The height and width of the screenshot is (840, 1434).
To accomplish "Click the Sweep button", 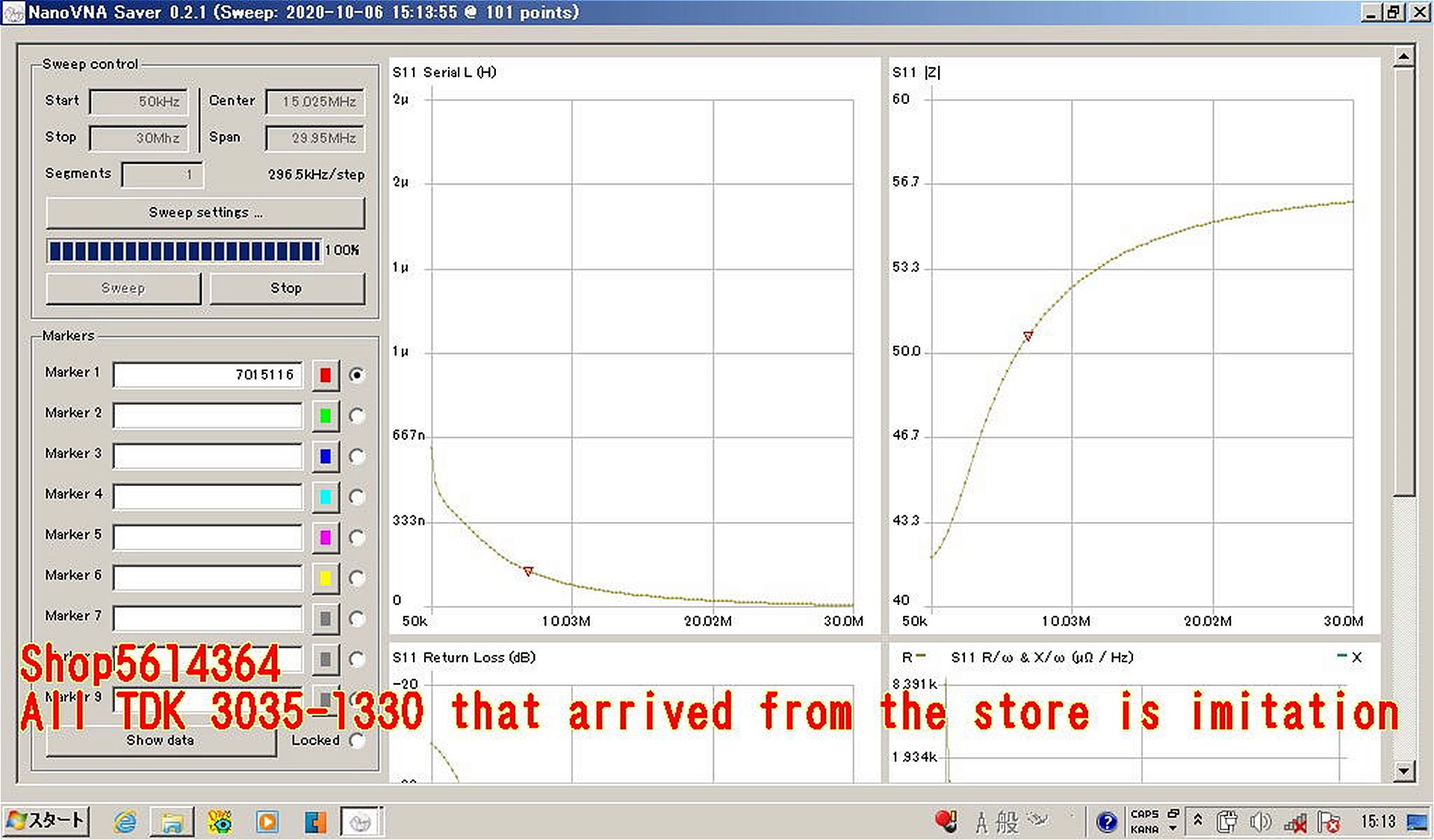I will tap(123, 288).
